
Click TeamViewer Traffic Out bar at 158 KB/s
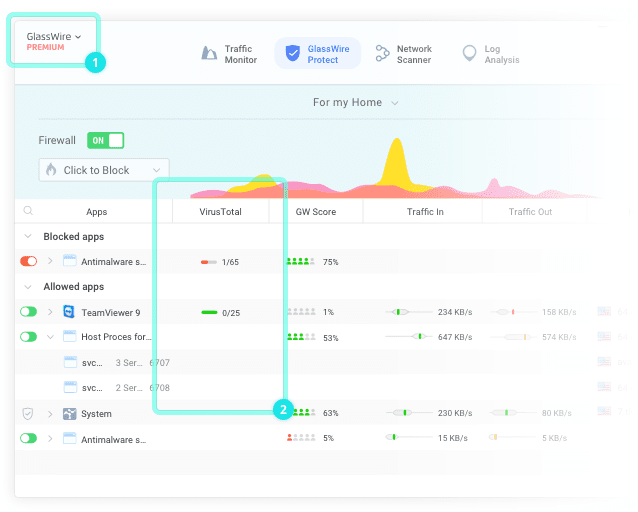pyautogui.click(x=514, y=312)
